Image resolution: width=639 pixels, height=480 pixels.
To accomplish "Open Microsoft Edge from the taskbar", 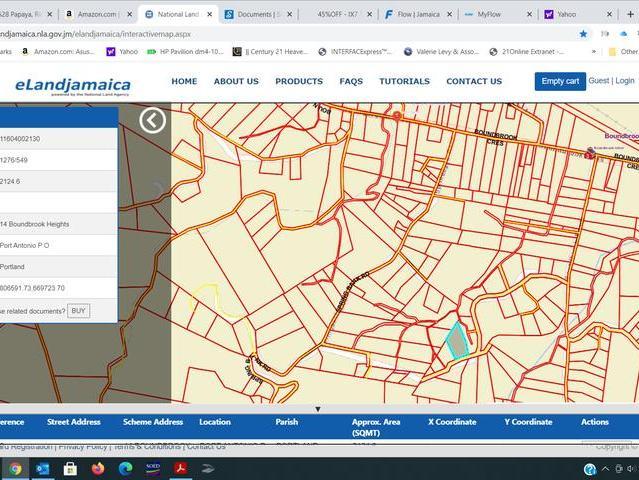I will click(125, 468).
